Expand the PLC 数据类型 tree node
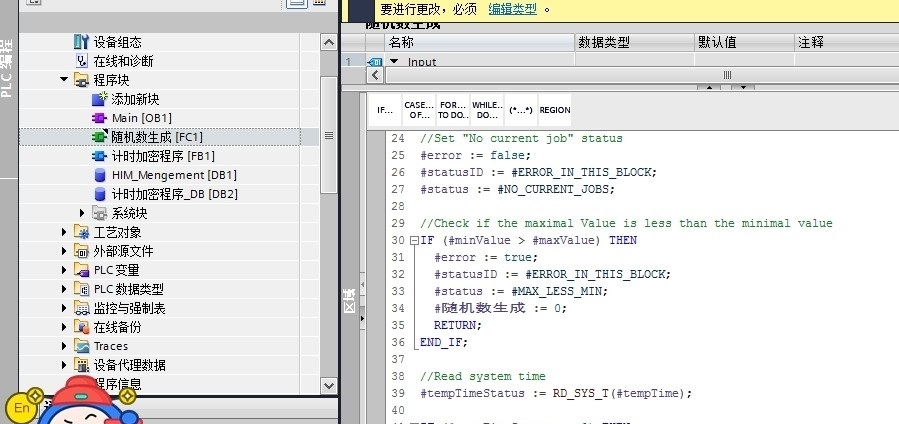The image size is (899, 424). tap(64, 289)
